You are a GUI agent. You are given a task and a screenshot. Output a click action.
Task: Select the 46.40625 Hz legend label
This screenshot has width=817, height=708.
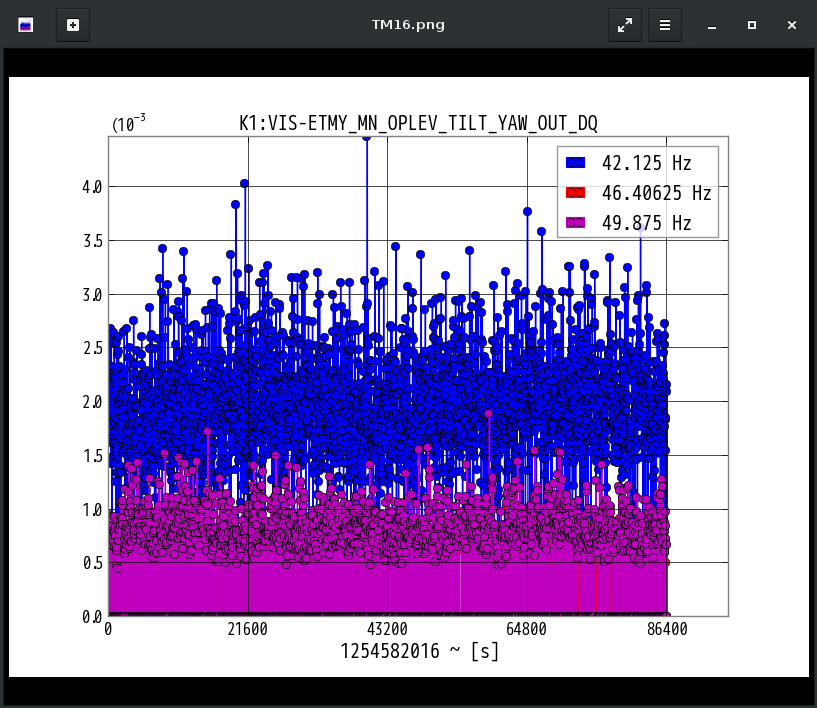pyautogui.click(x=657, y=193)
